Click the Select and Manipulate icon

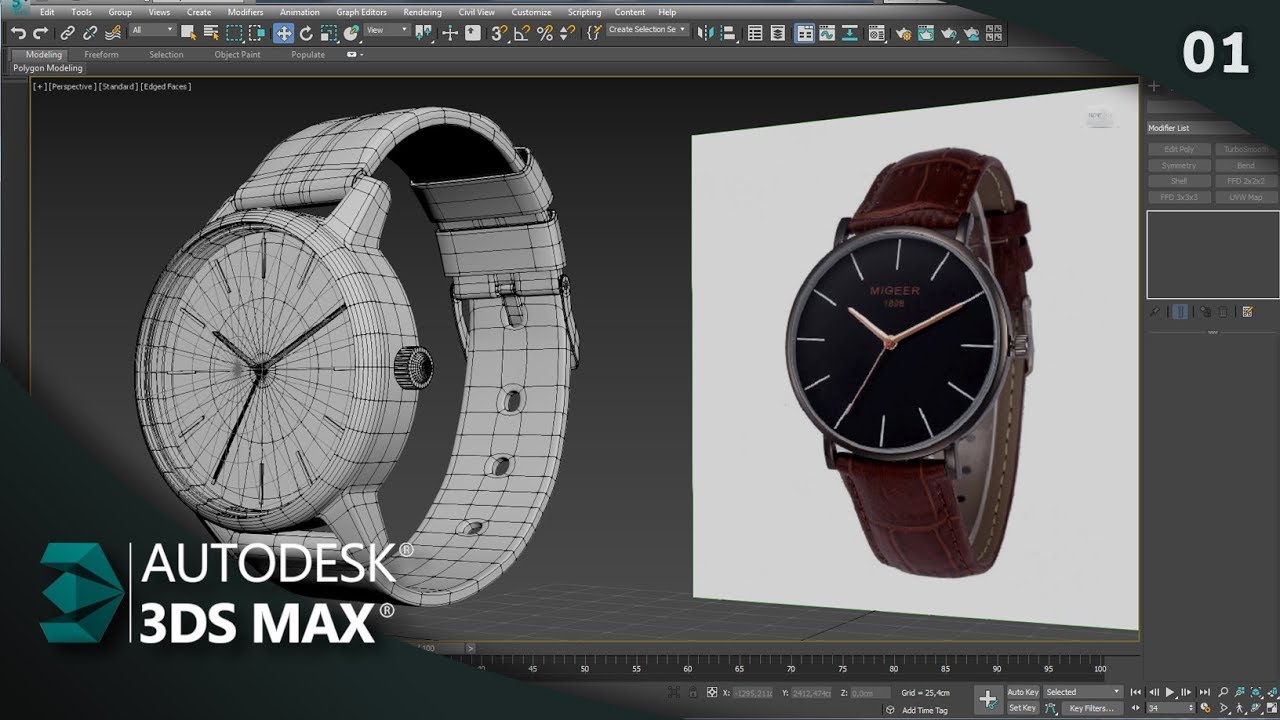450,33
